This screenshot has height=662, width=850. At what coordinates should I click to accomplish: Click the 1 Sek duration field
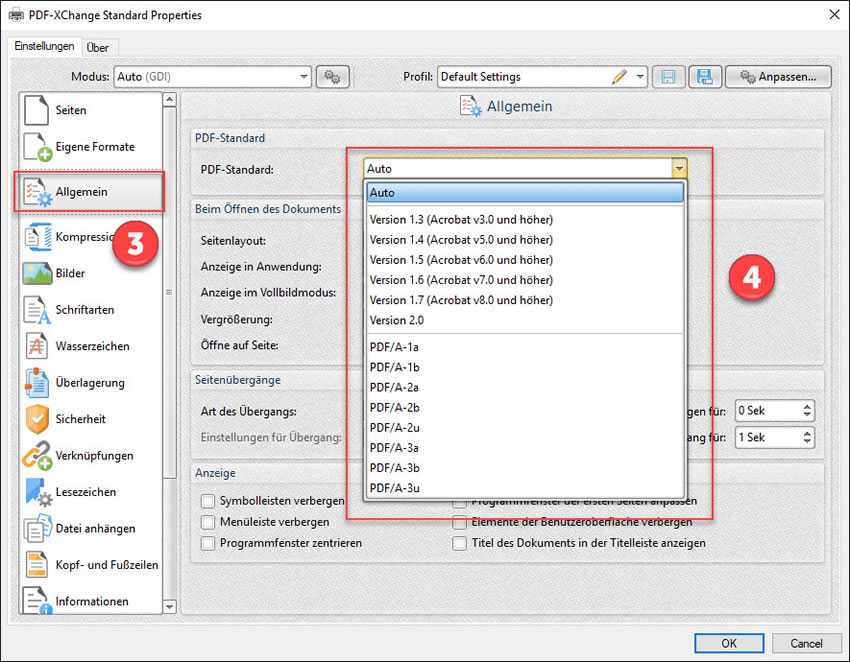tap(768, 437)
